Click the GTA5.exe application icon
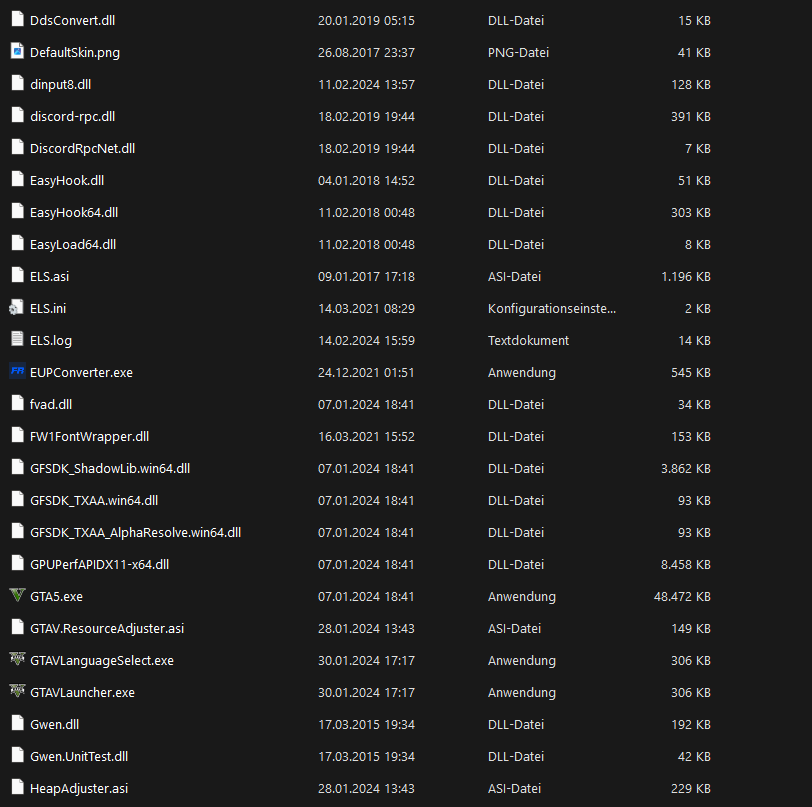The image size is (812, 807). click(17, 596)
